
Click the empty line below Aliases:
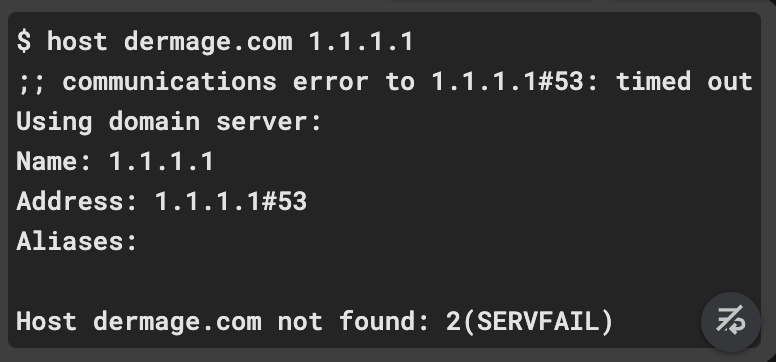tap(384, 282)
